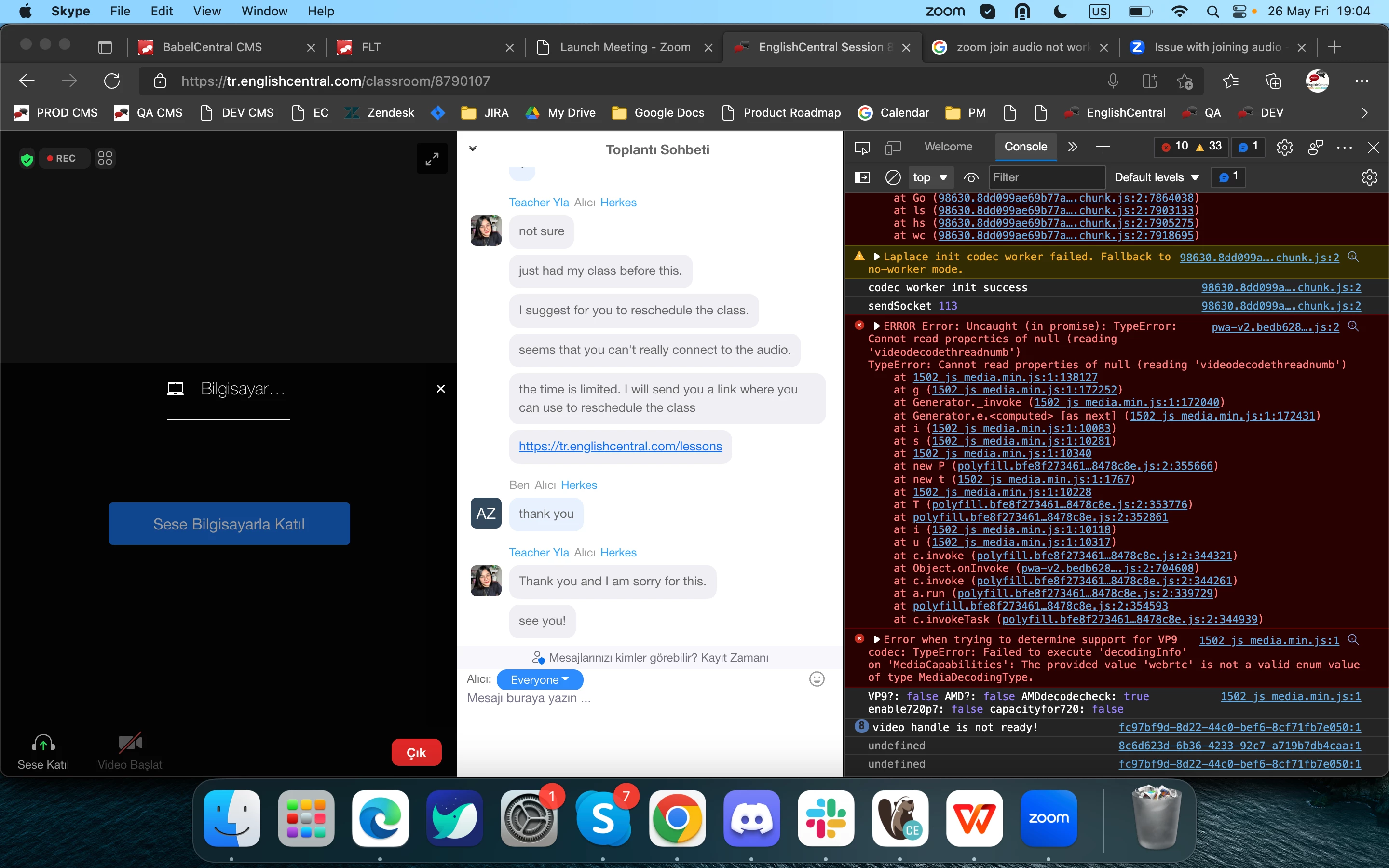This screenshot has height=868, width=1389.
Task: Toggle the device emulation icon in DevTools
Action: pyautogui.click(x=893, y=148)
